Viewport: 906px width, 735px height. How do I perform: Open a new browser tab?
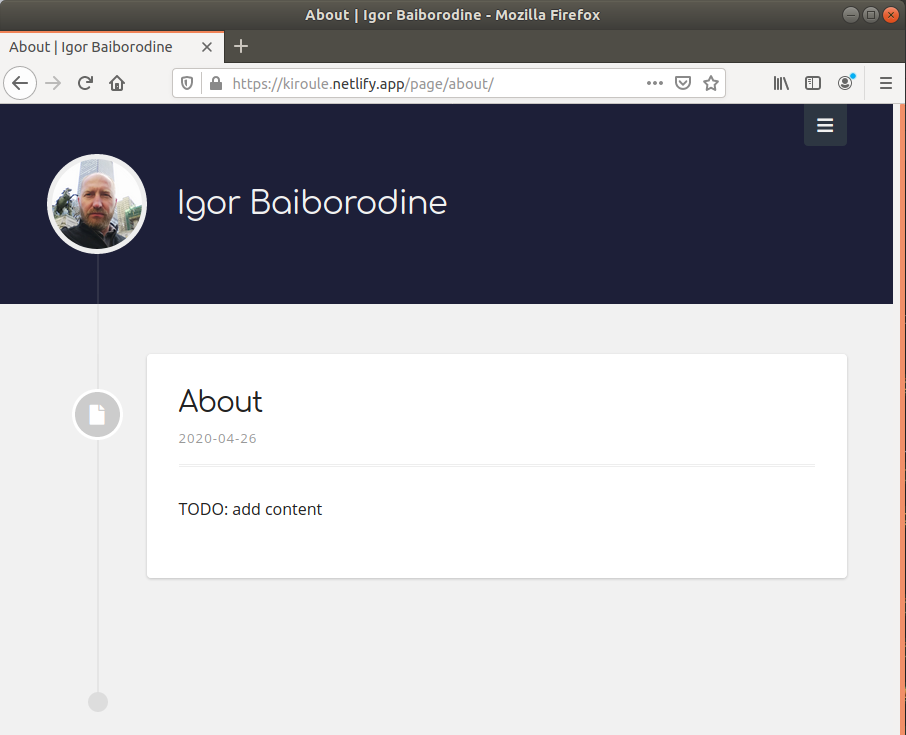[x=241, y=46]
